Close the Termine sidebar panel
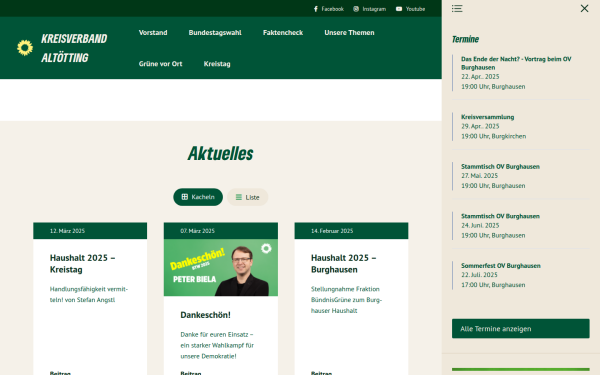This screenshot has height=375, width=600. click(584, 8)
